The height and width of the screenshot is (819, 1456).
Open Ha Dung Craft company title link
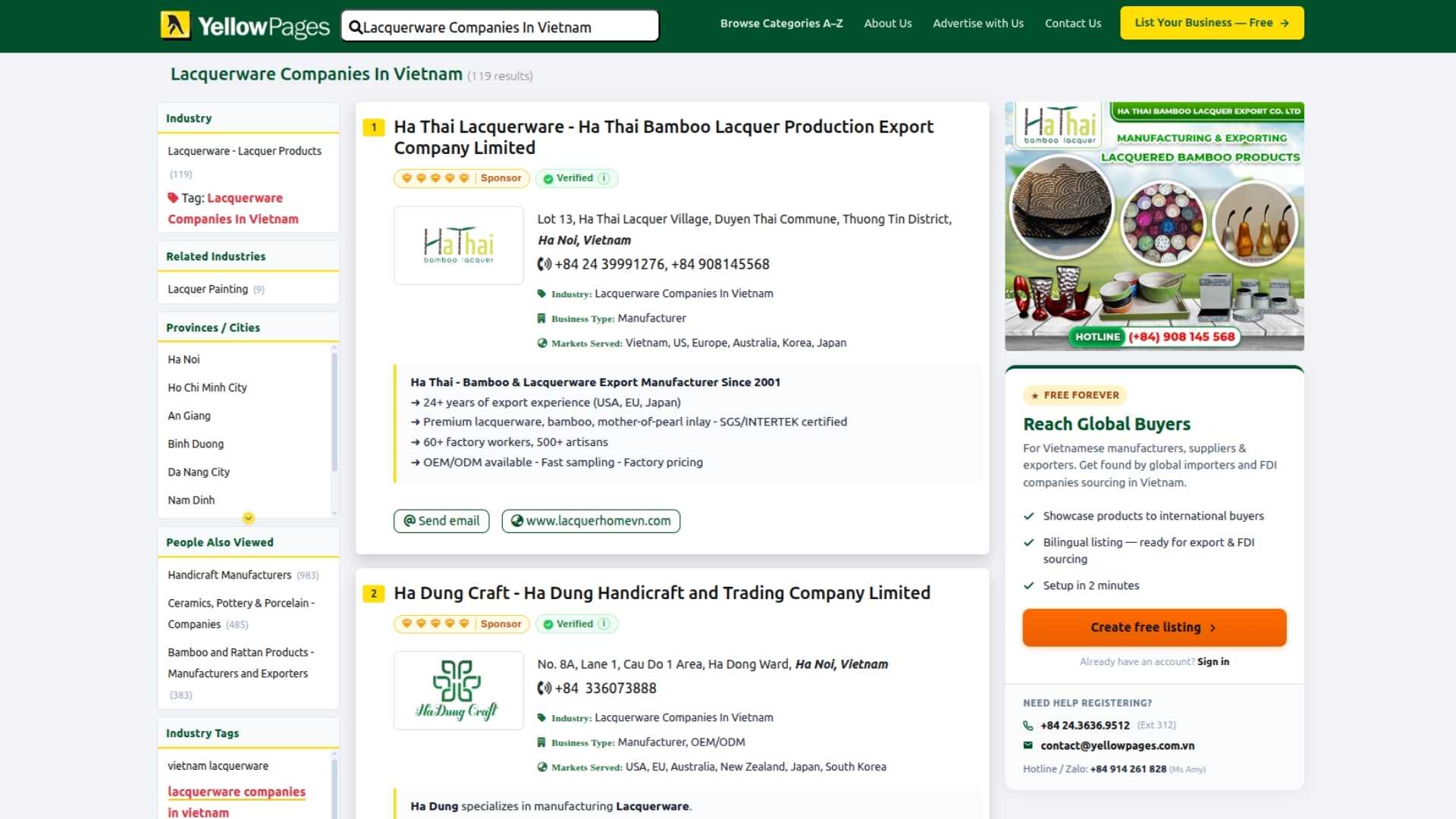point(662,593)
